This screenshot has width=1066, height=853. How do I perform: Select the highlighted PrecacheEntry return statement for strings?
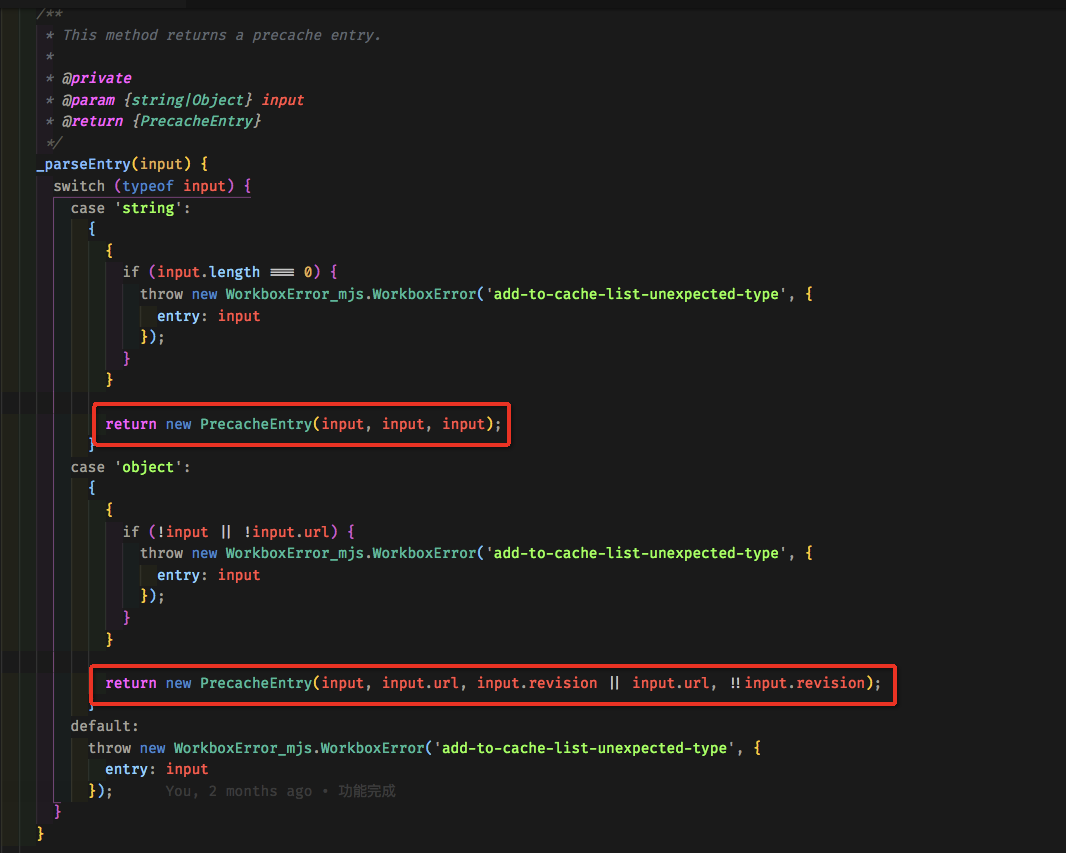[x=300, y=423]
